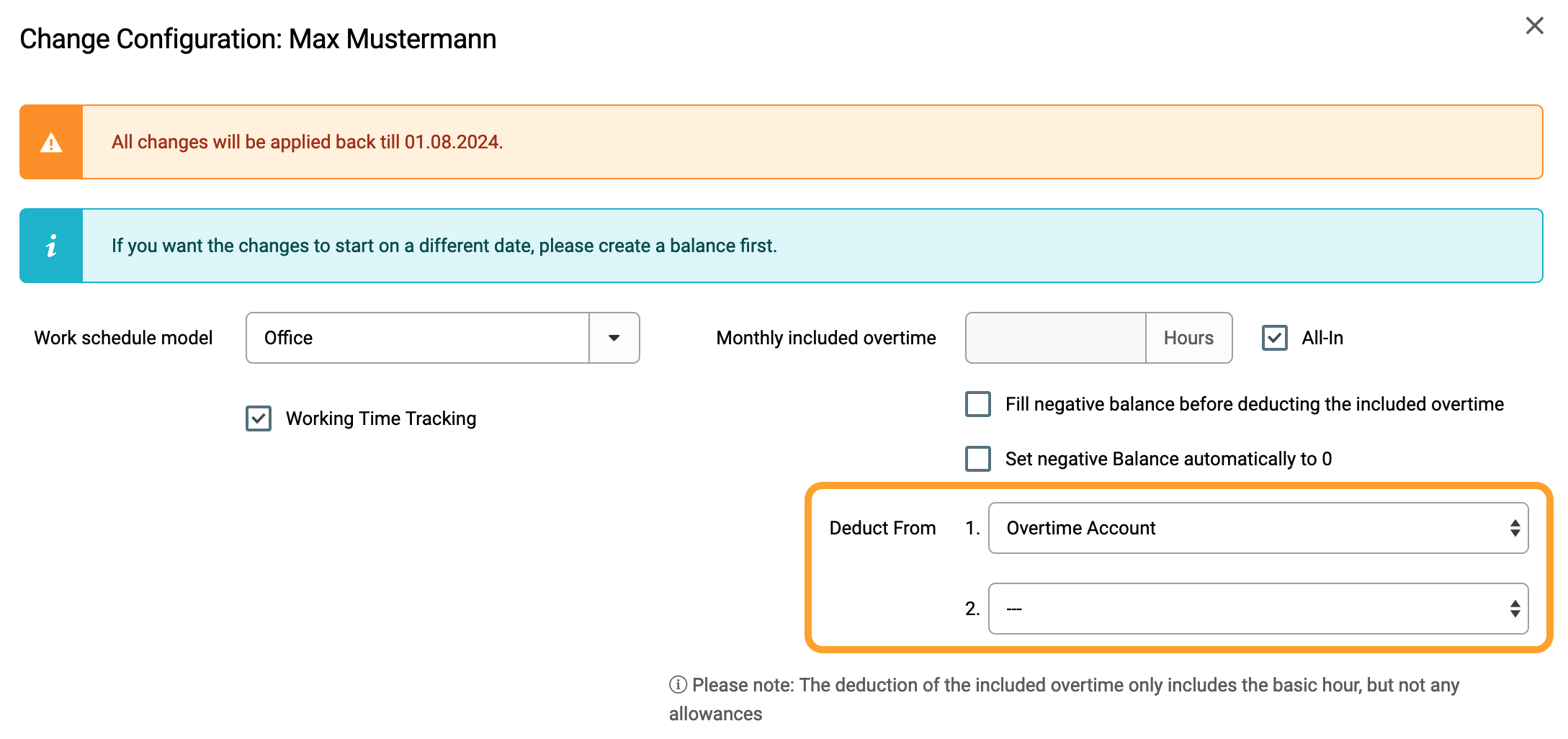Screen dimensions: 1568x739
Task: Uncheck the Working Time Tracking checkbox
Action: 259,418
